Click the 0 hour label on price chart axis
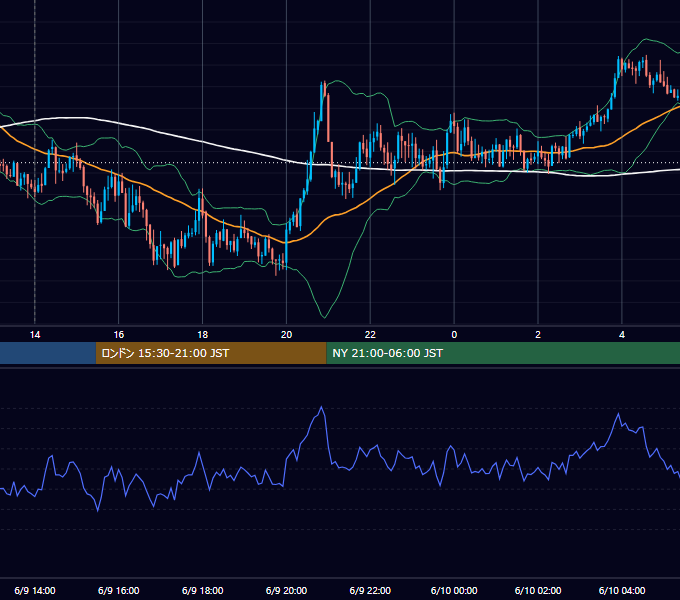 point(454,335)
